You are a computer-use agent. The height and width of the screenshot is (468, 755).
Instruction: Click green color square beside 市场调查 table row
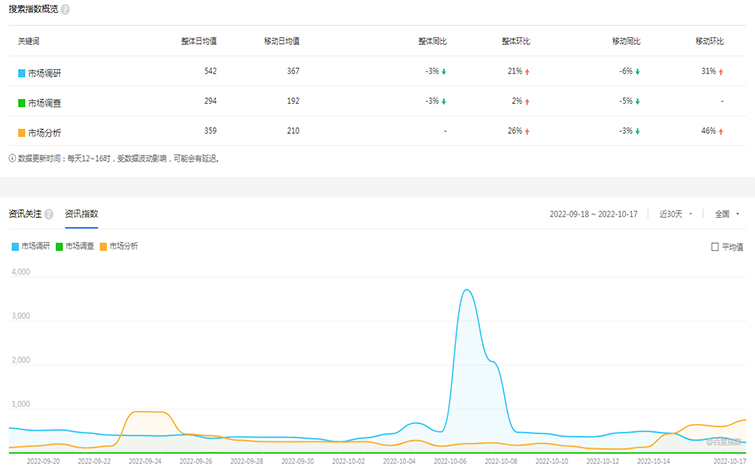[x=21, y=103]
